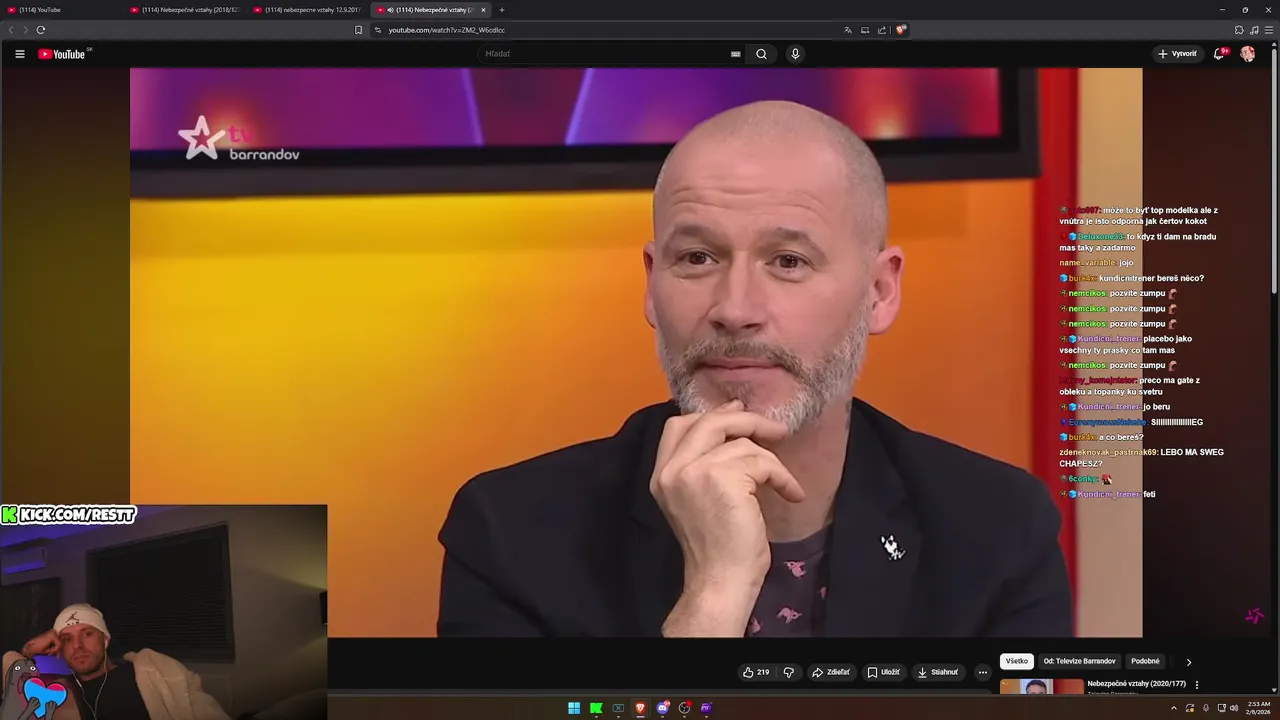Expand system tray hidden icons chevron
The width and height of the screenshot is (1280, 720).
pyautogui.click(x=1174, y=708)
